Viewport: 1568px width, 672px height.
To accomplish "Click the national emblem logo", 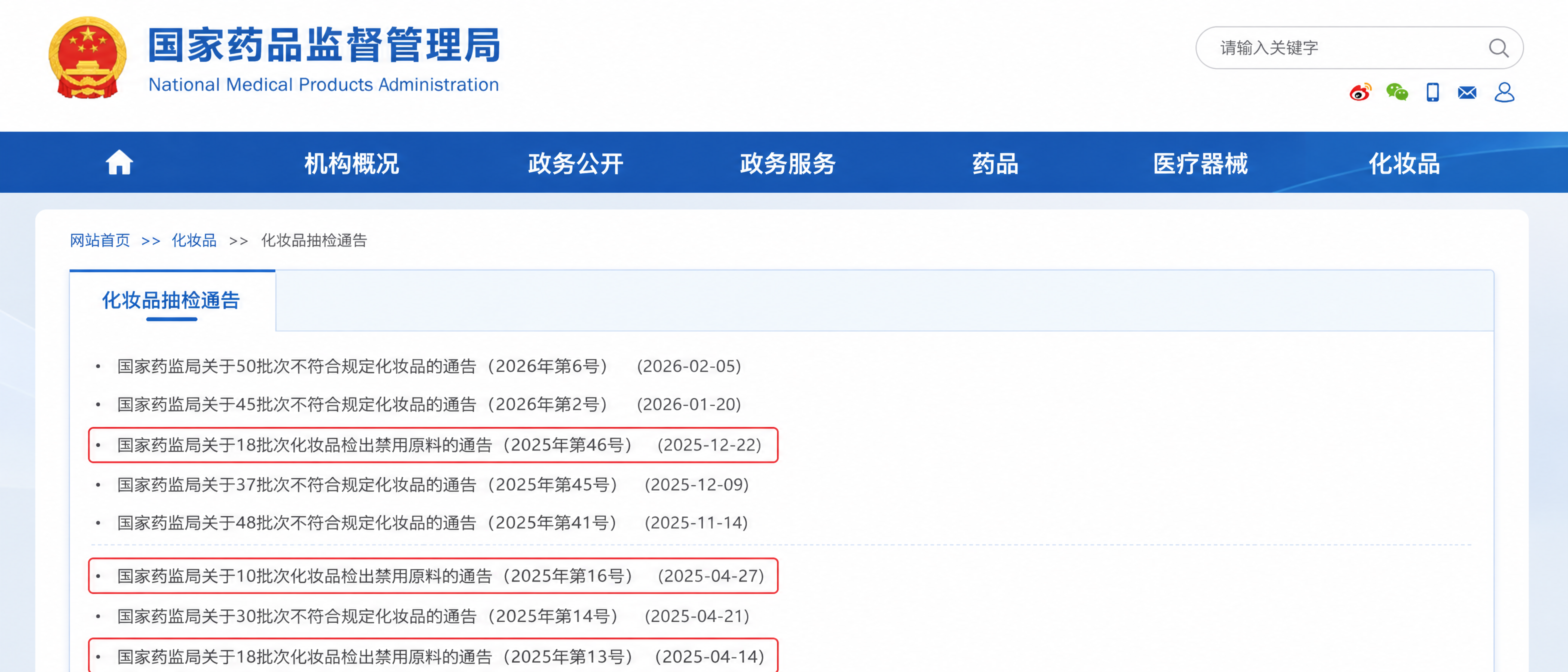I will tap(88, 57).
